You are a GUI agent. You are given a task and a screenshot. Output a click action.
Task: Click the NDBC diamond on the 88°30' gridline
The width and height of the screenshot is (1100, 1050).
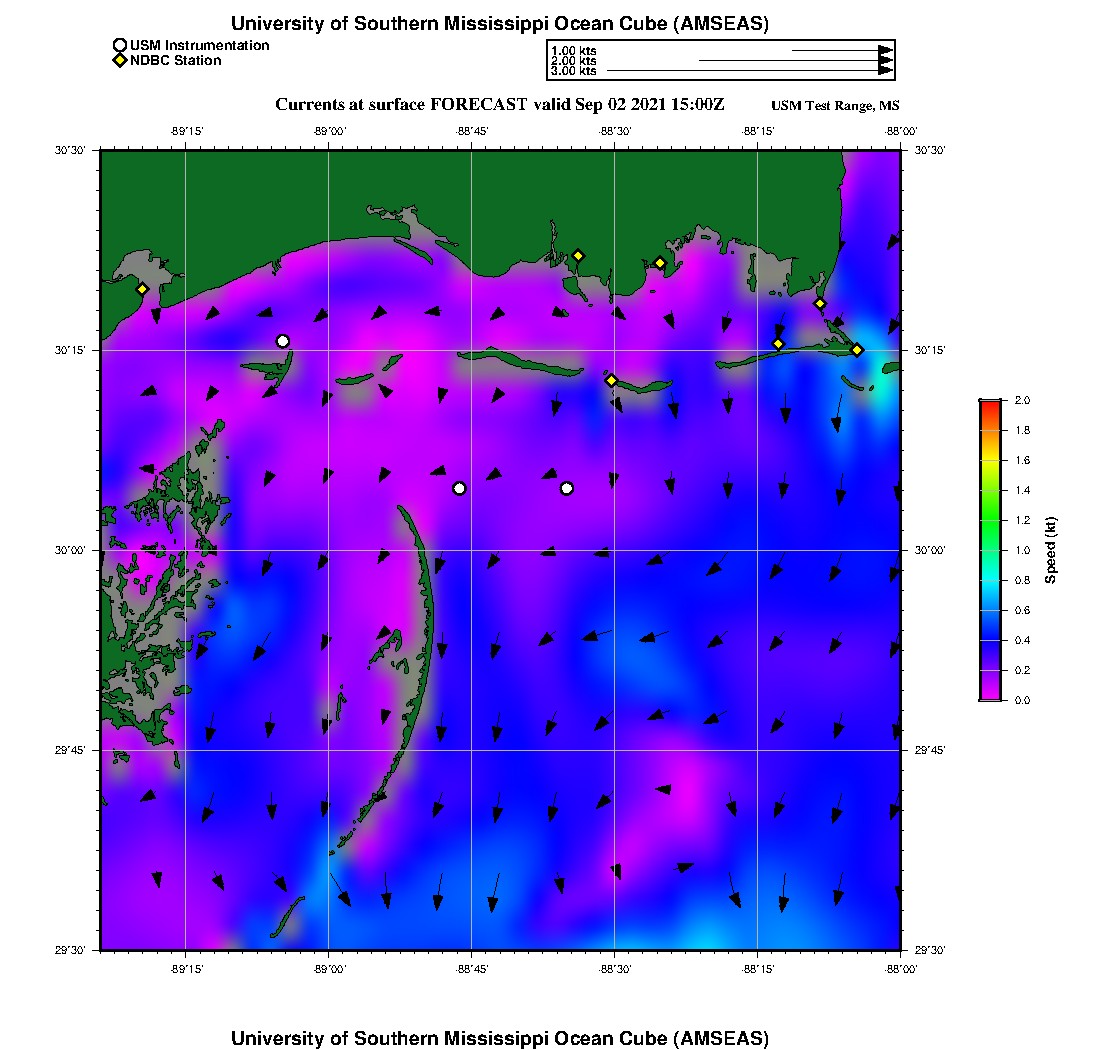point(611,380)
